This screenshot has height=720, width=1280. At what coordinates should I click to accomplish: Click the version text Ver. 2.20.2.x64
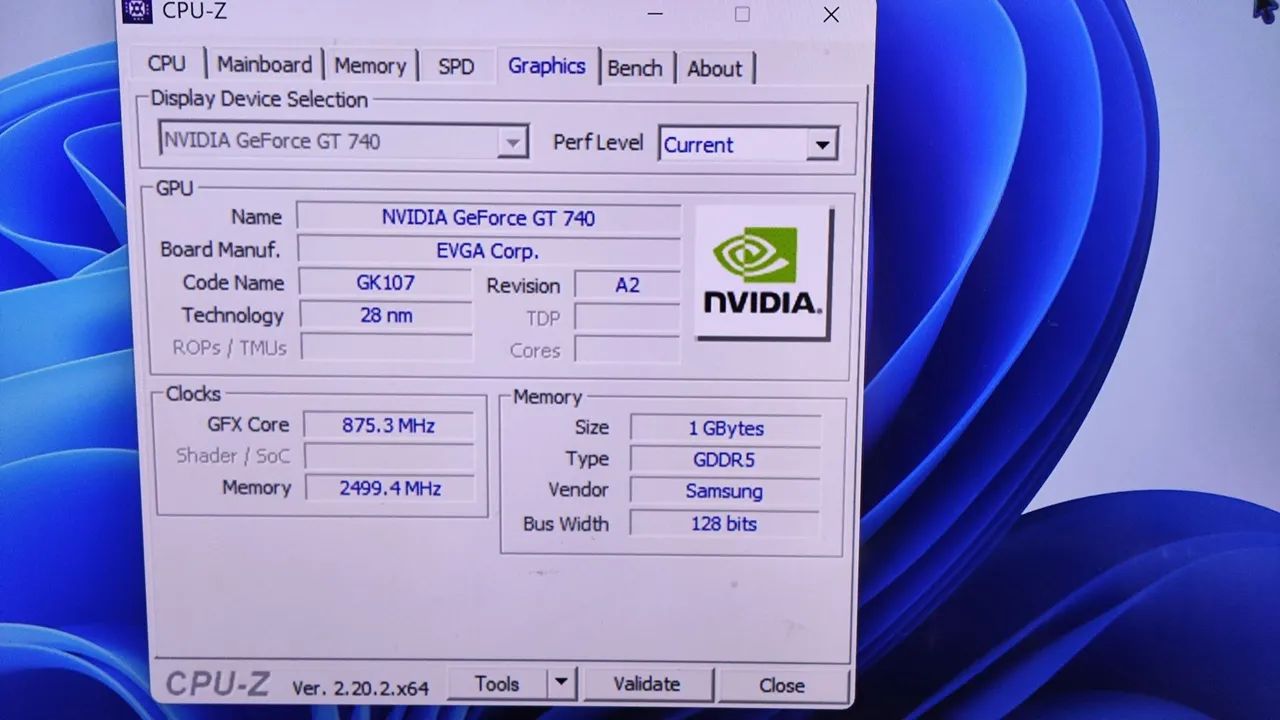click(360, 688)
